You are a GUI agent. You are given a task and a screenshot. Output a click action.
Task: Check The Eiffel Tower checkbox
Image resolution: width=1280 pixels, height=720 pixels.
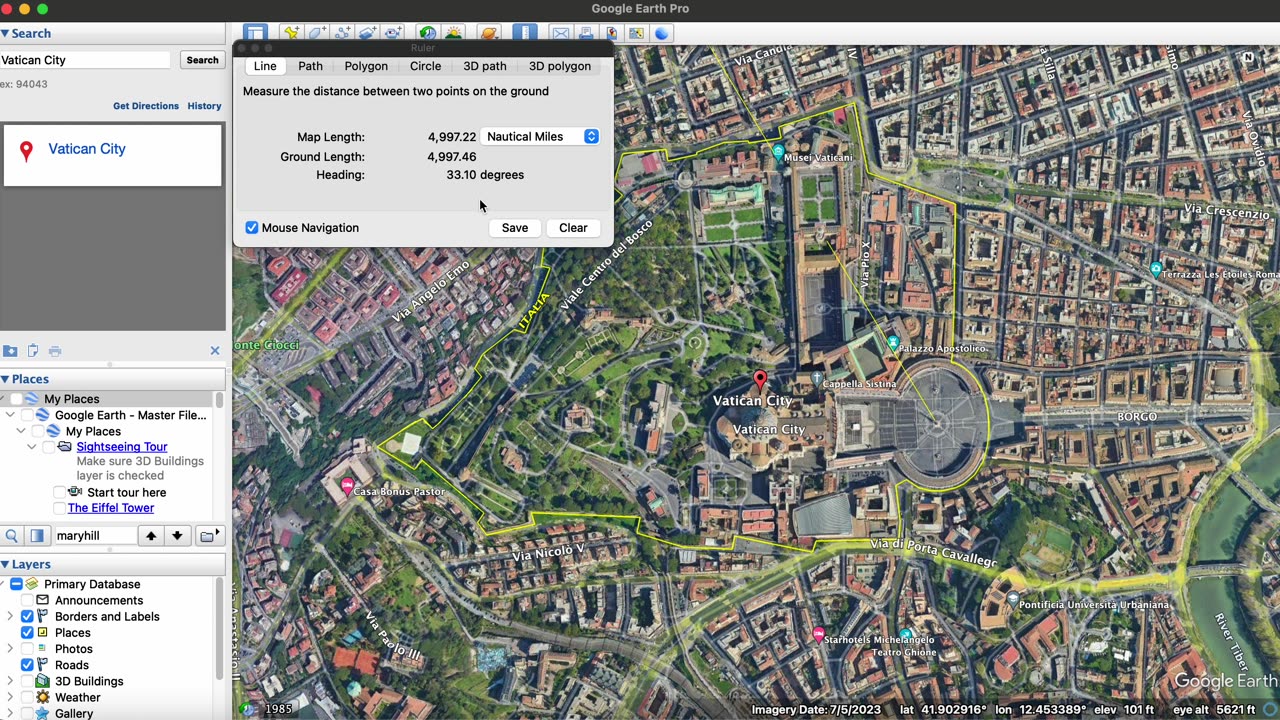[x=59, y=508]
